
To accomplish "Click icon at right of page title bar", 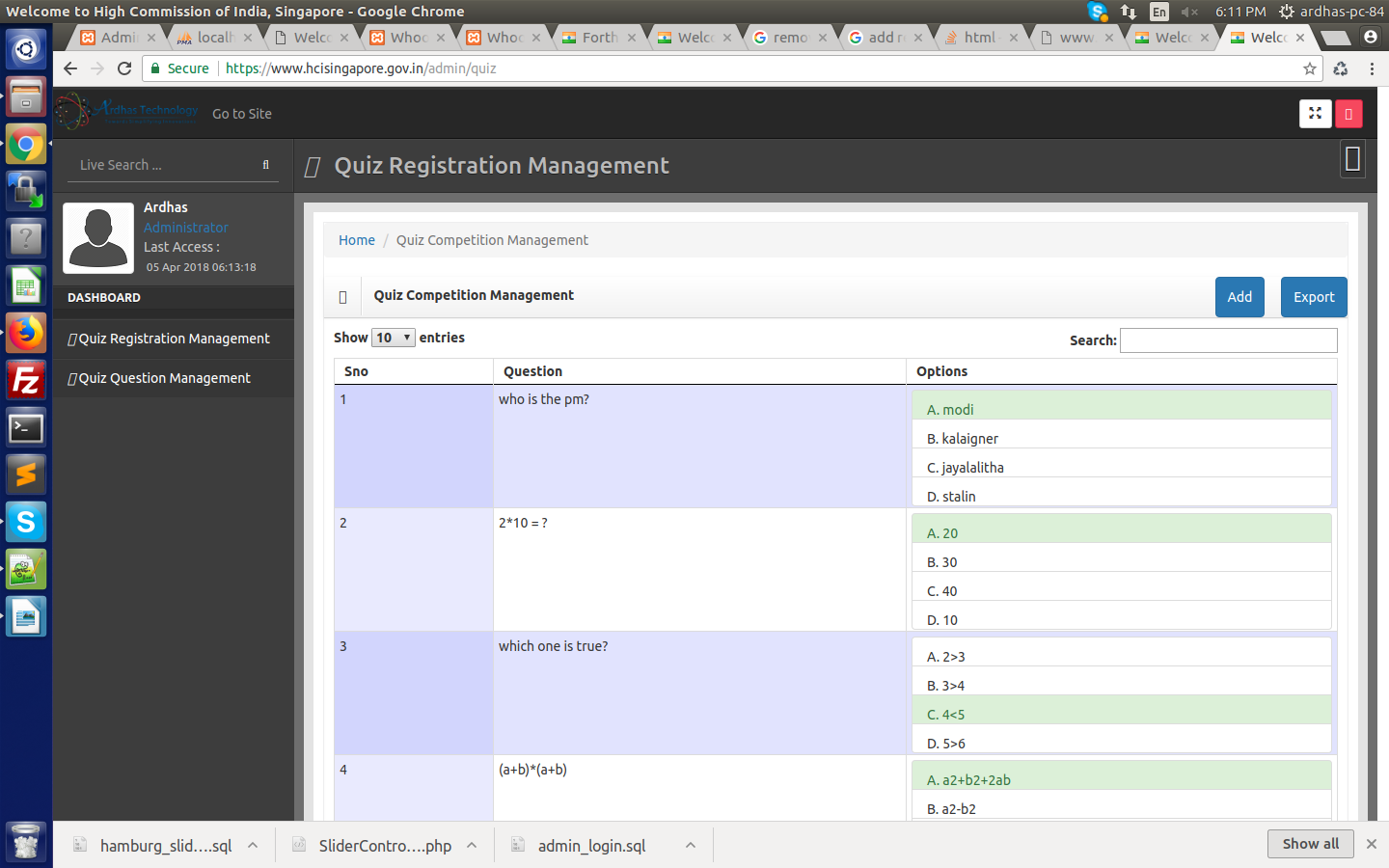I will coord(1352,159).
